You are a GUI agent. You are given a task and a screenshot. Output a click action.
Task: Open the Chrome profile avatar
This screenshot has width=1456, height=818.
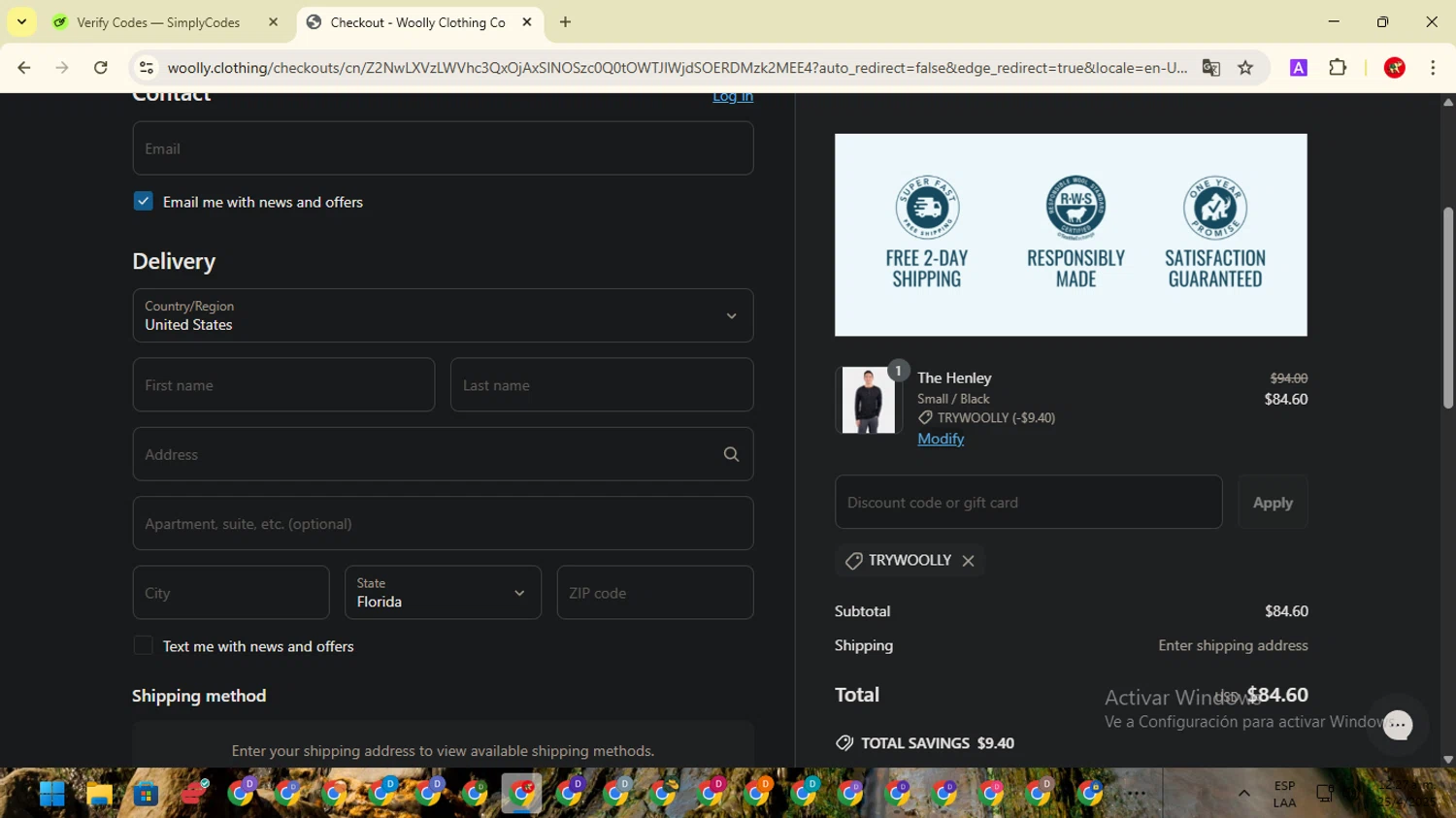[1394, 67]
